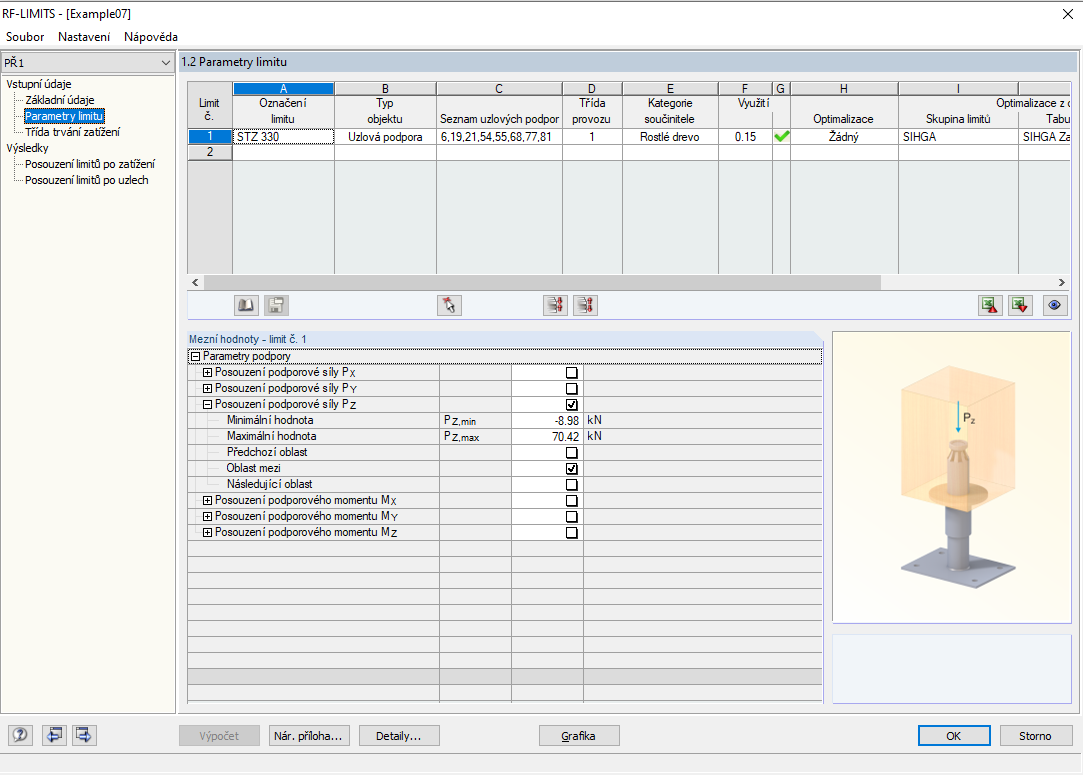Select Parametry limitu in the tree
Screen dimensions: 1083x775
pyautogui.click(x=64, y=116)
